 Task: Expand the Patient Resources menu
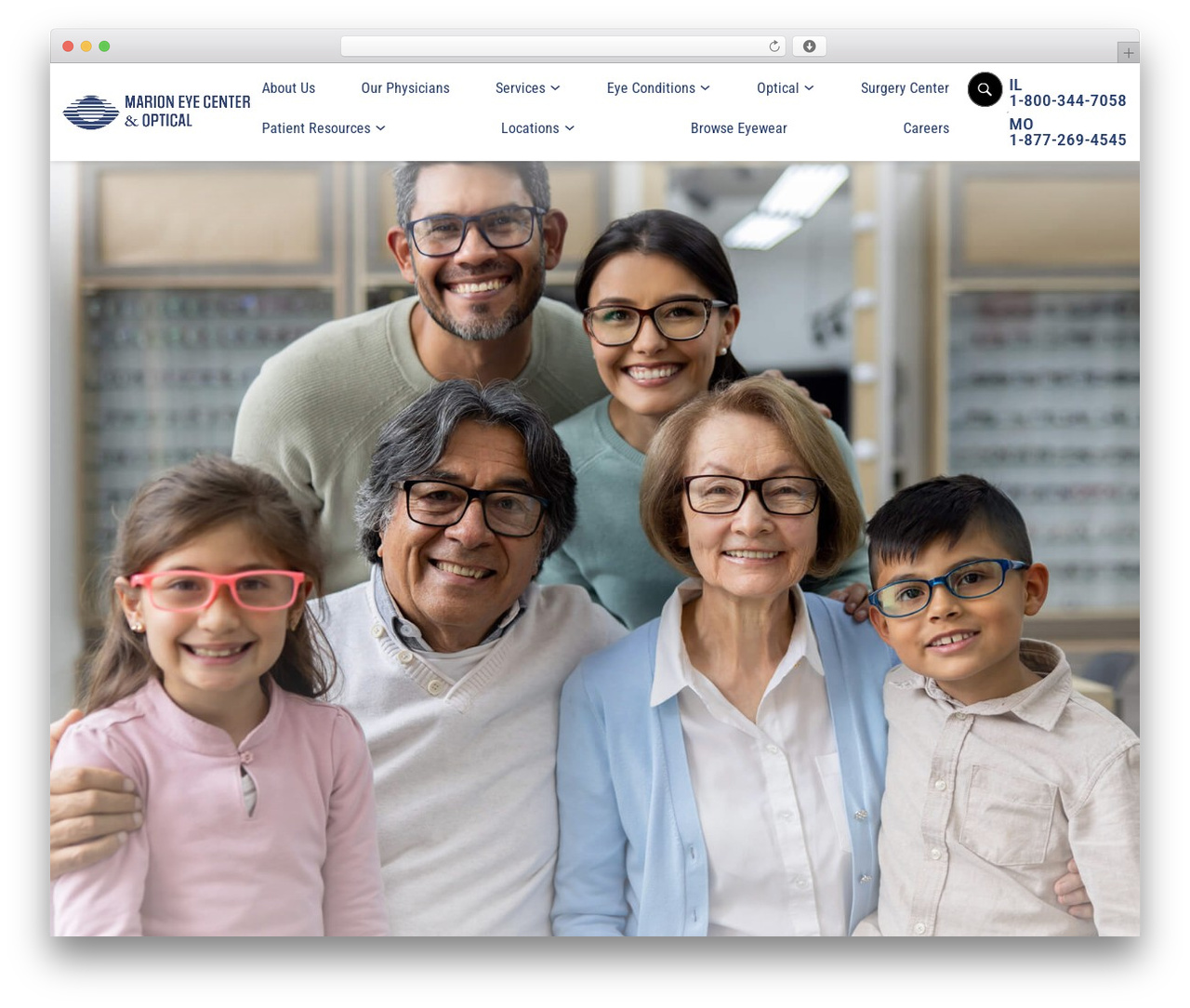[x=324, y=128]
